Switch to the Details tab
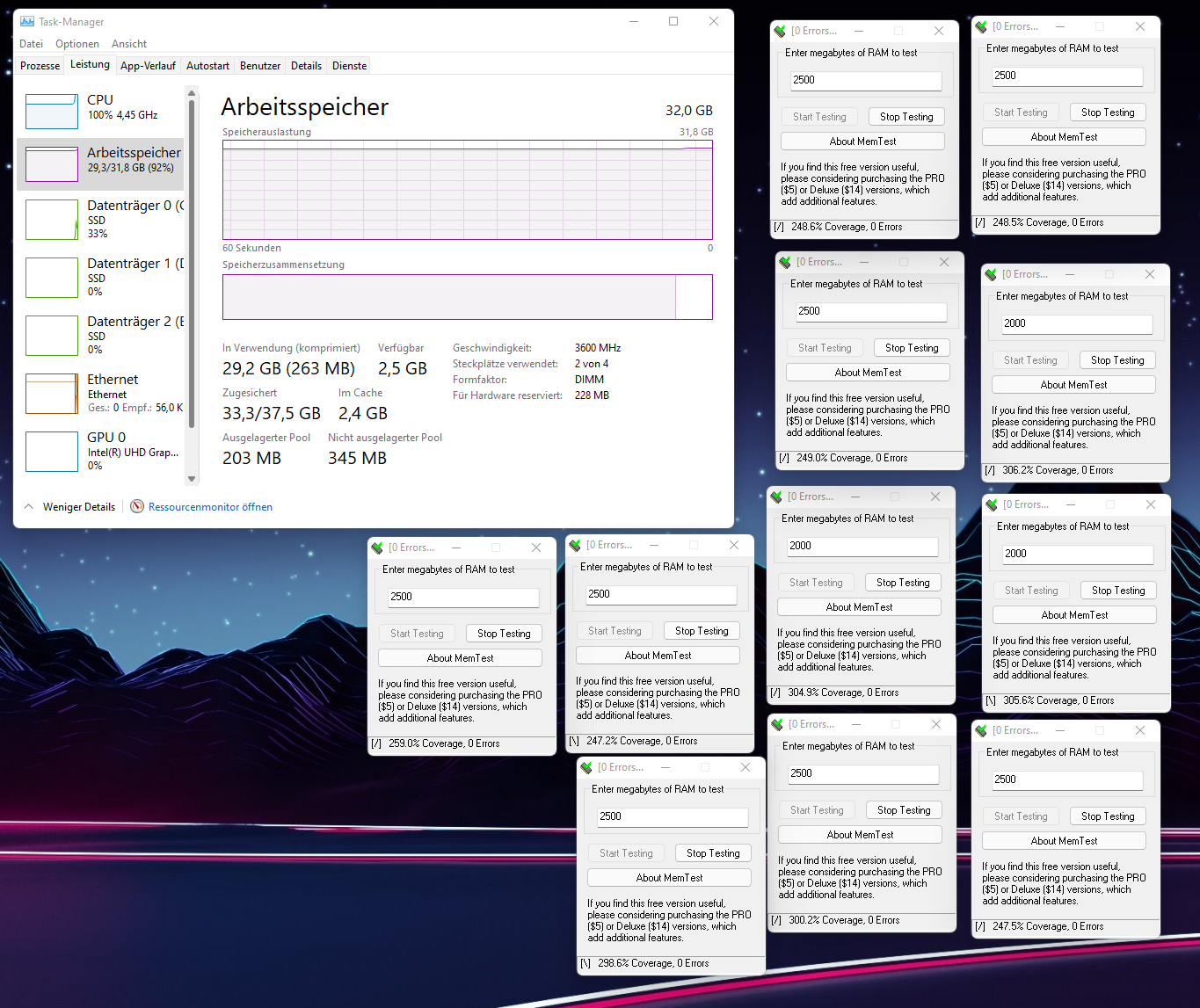1200x1008 pixels. pyautogui.click(x=306, y=66)
